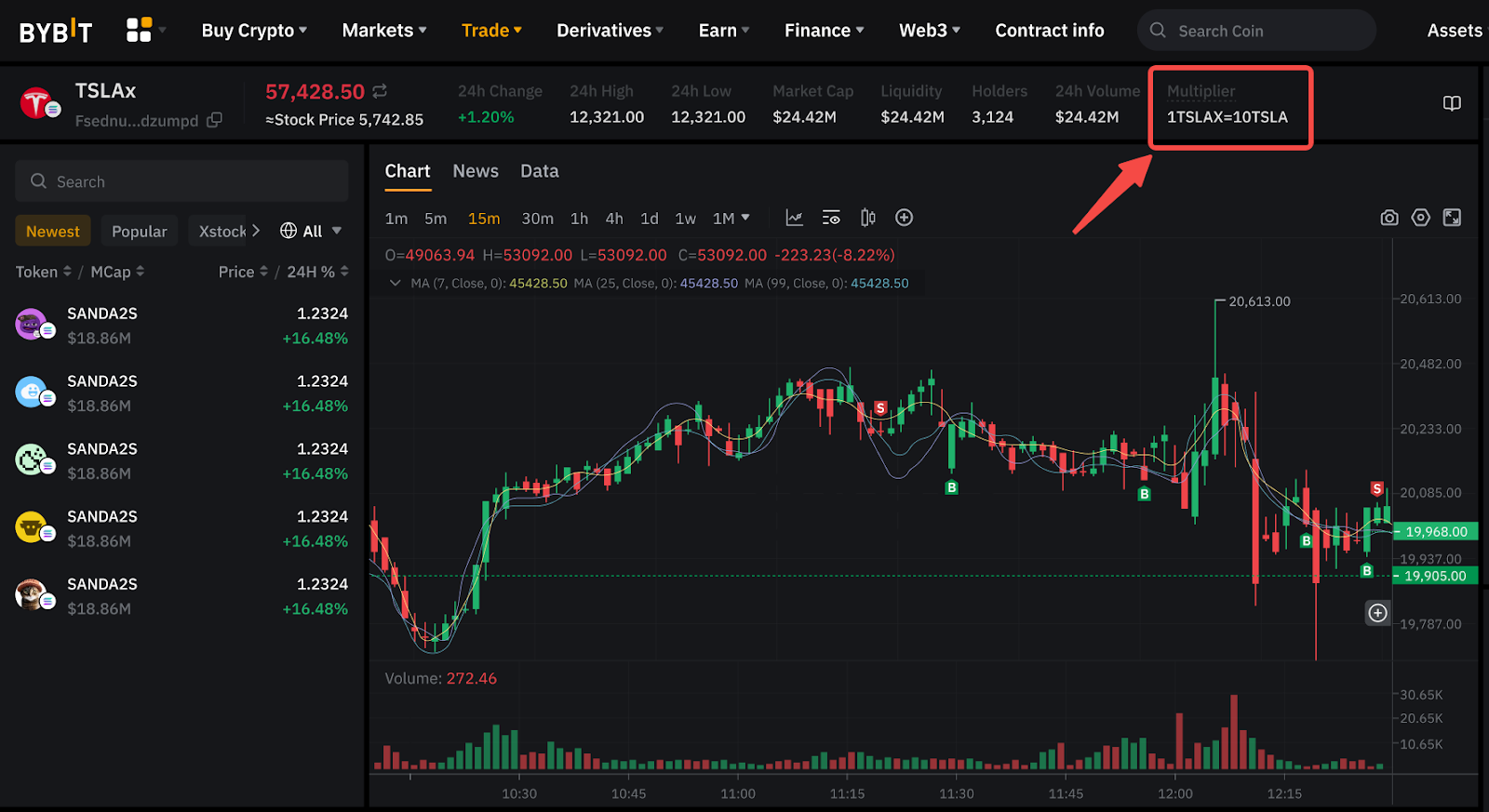Take a chart screenshot with camera icon

click(1388, 218)
